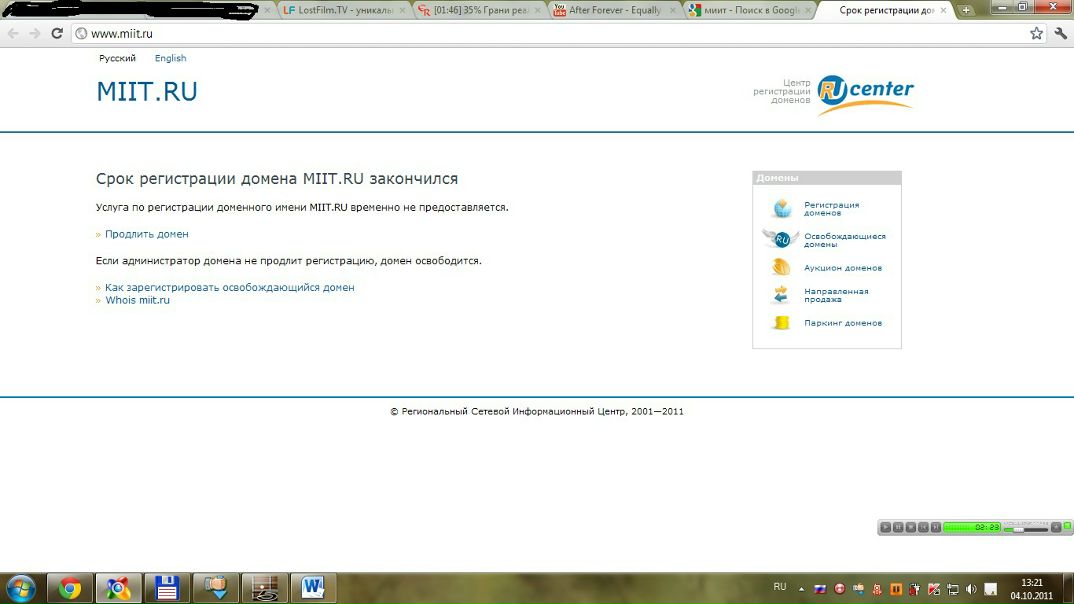Click the volume speaker tray icon

(x=971, y=588)
